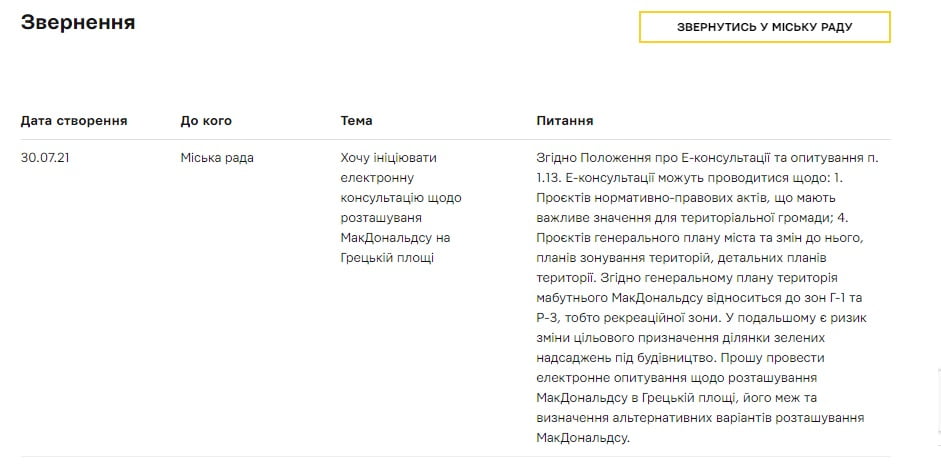
Task: Click the 'Дата створення' column header
Action: 74,121
